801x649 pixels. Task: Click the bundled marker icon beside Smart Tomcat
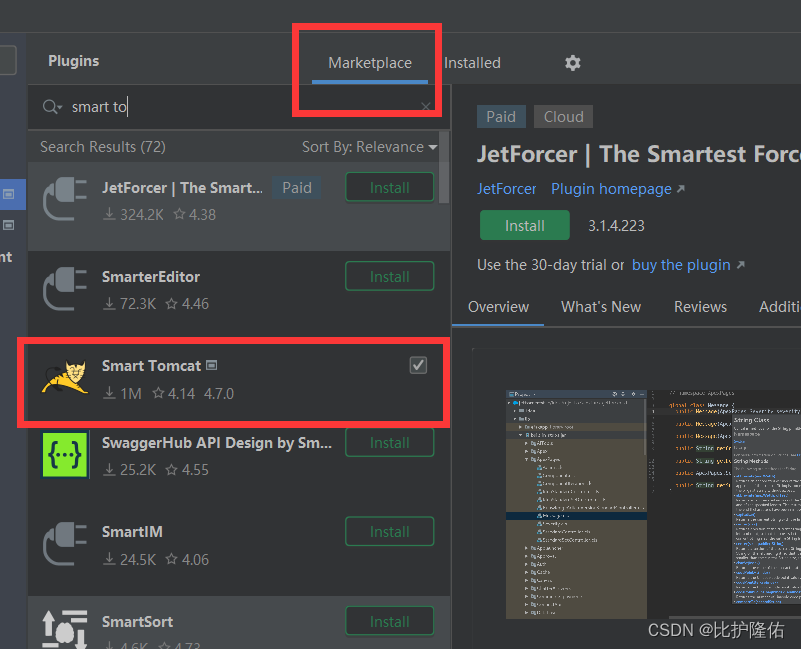(x=211, y=365)
